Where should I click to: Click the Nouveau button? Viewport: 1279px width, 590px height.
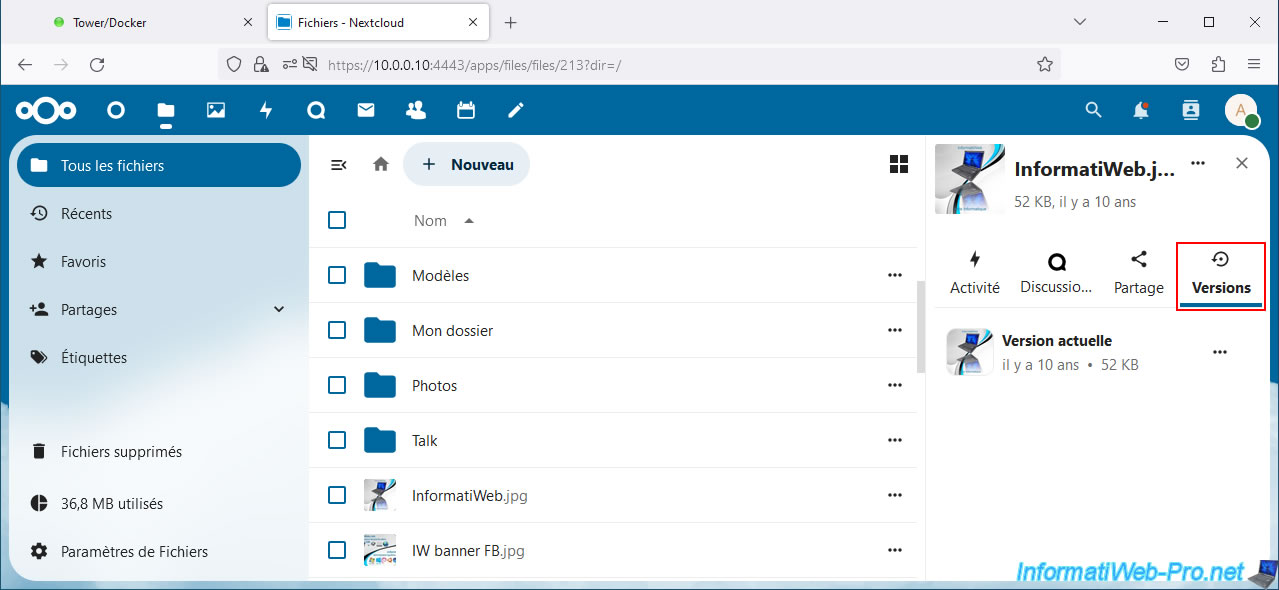(x=467, y=164)
